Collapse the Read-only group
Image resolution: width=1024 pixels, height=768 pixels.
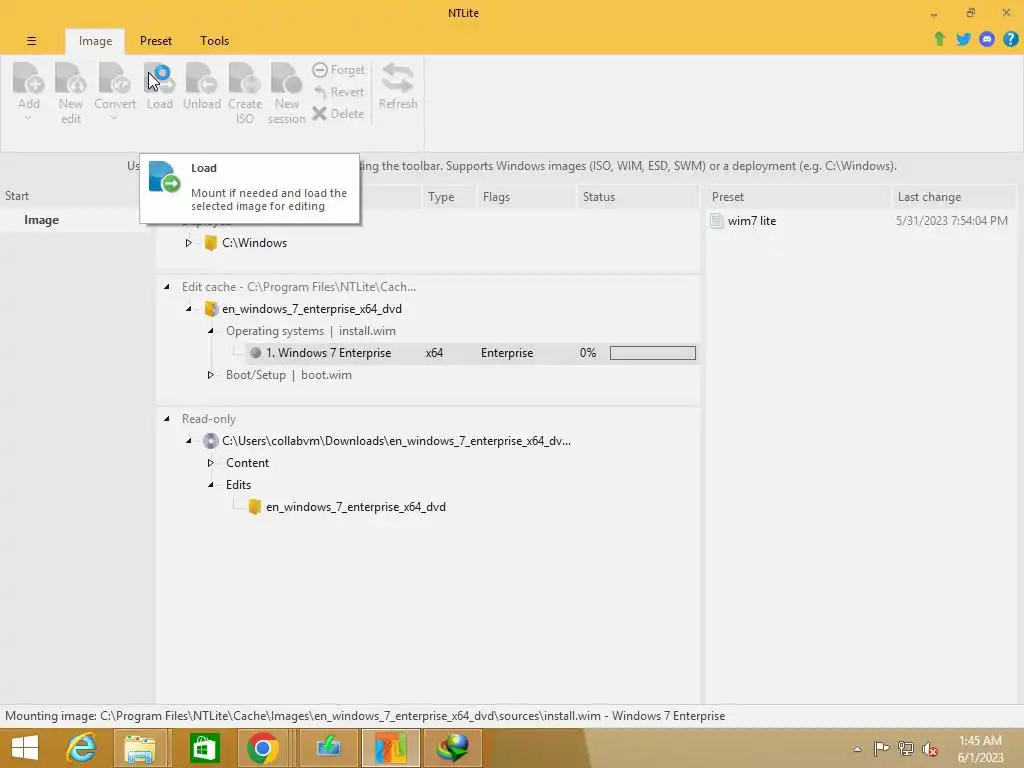click(x=167, y=419)
